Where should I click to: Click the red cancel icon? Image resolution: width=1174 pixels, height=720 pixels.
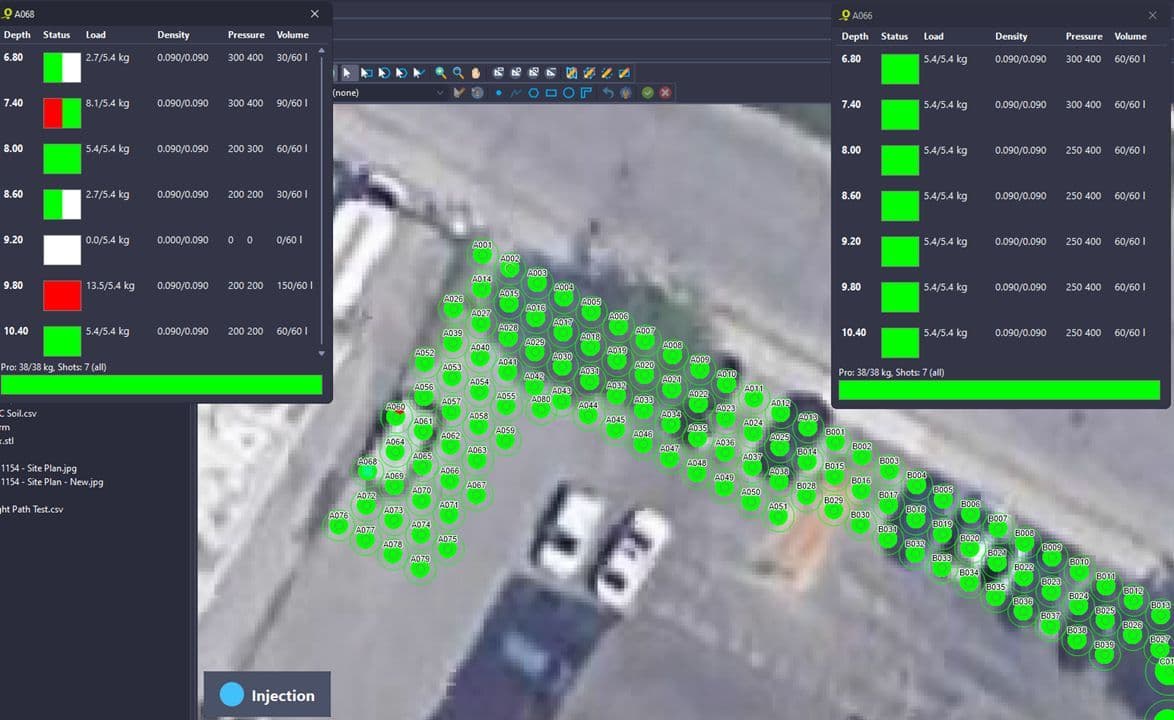pos(666,92)
